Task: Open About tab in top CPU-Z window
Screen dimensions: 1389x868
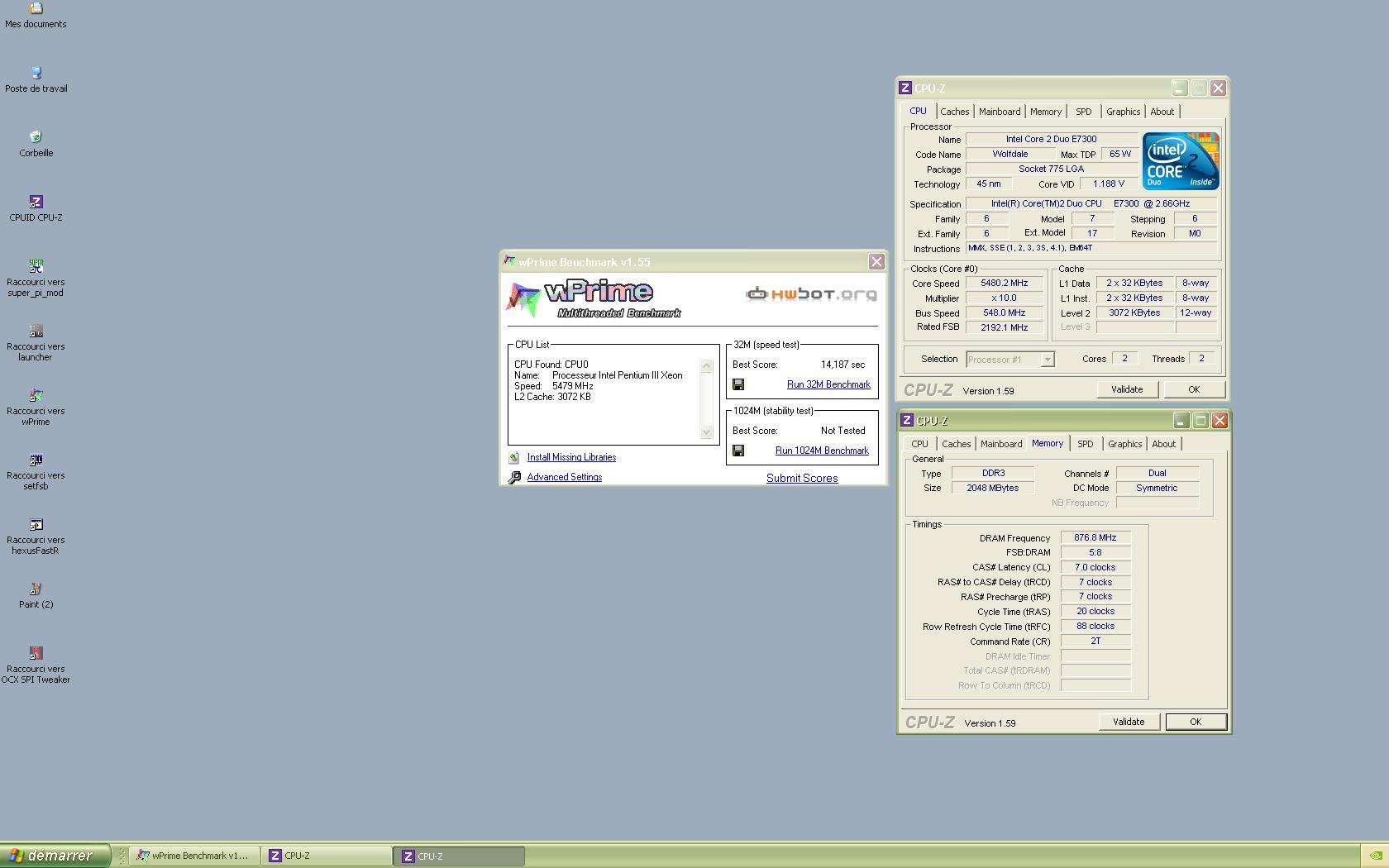Action: pyautogui.click(x=1162, y=112)
